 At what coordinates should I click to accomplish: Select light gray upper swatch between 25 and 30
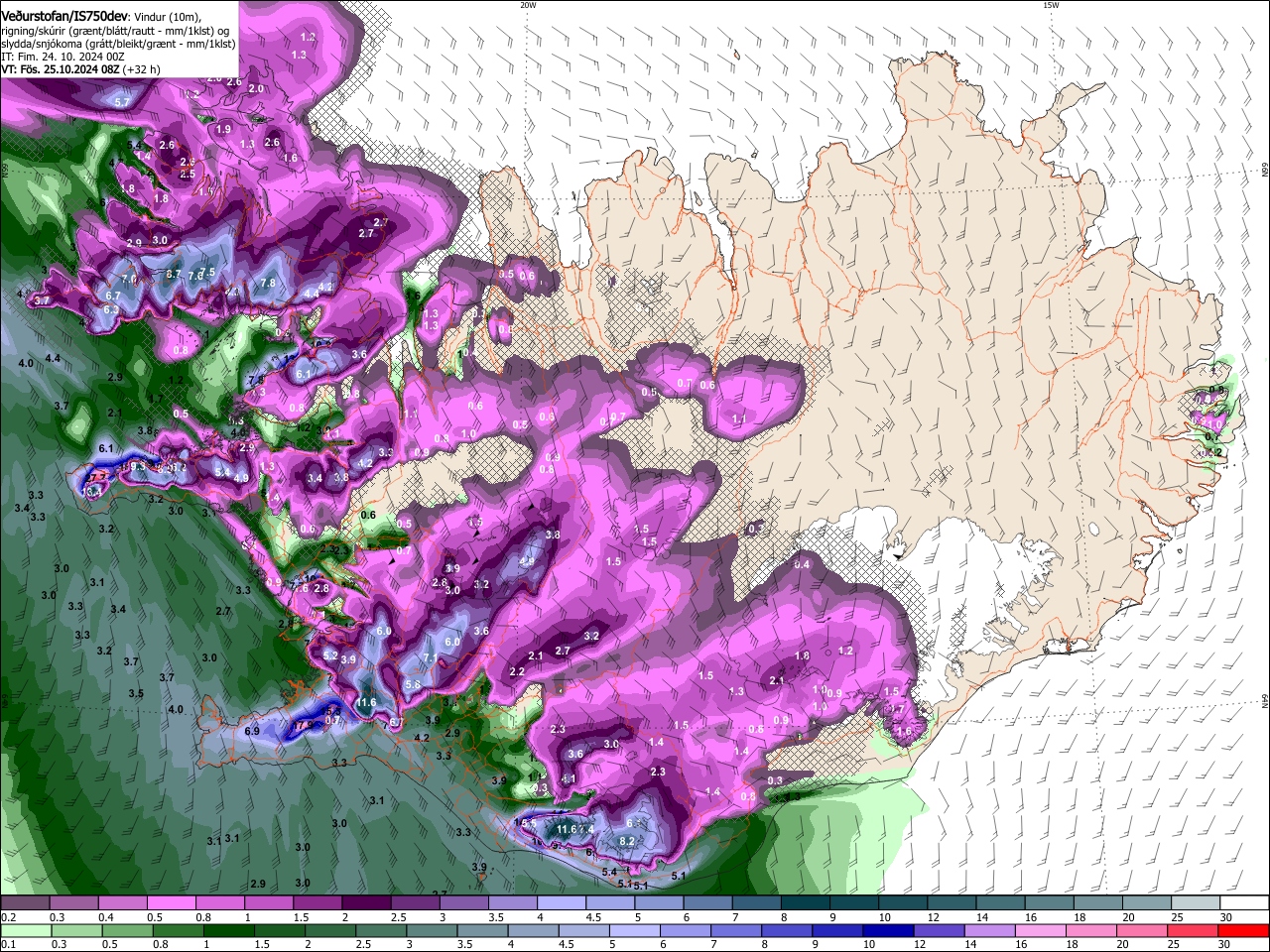coord(1197,903)
